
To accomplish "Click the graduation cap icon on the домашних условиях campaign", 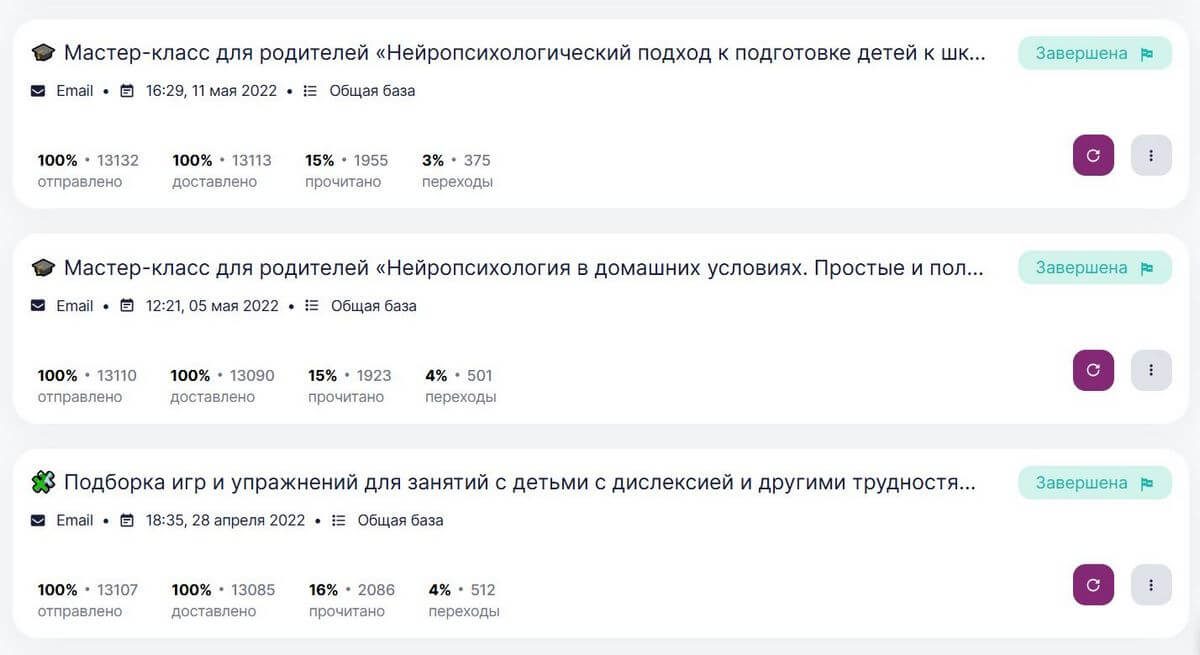I will click(43, 268).
